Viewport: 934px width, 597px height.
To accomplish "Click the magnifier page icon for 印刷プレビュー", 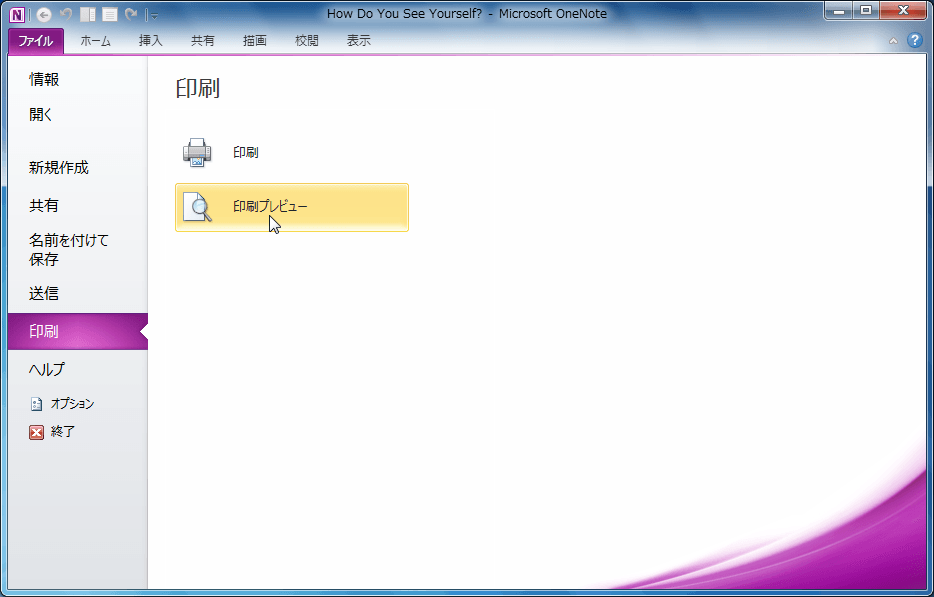I will (x=197, y=207).
